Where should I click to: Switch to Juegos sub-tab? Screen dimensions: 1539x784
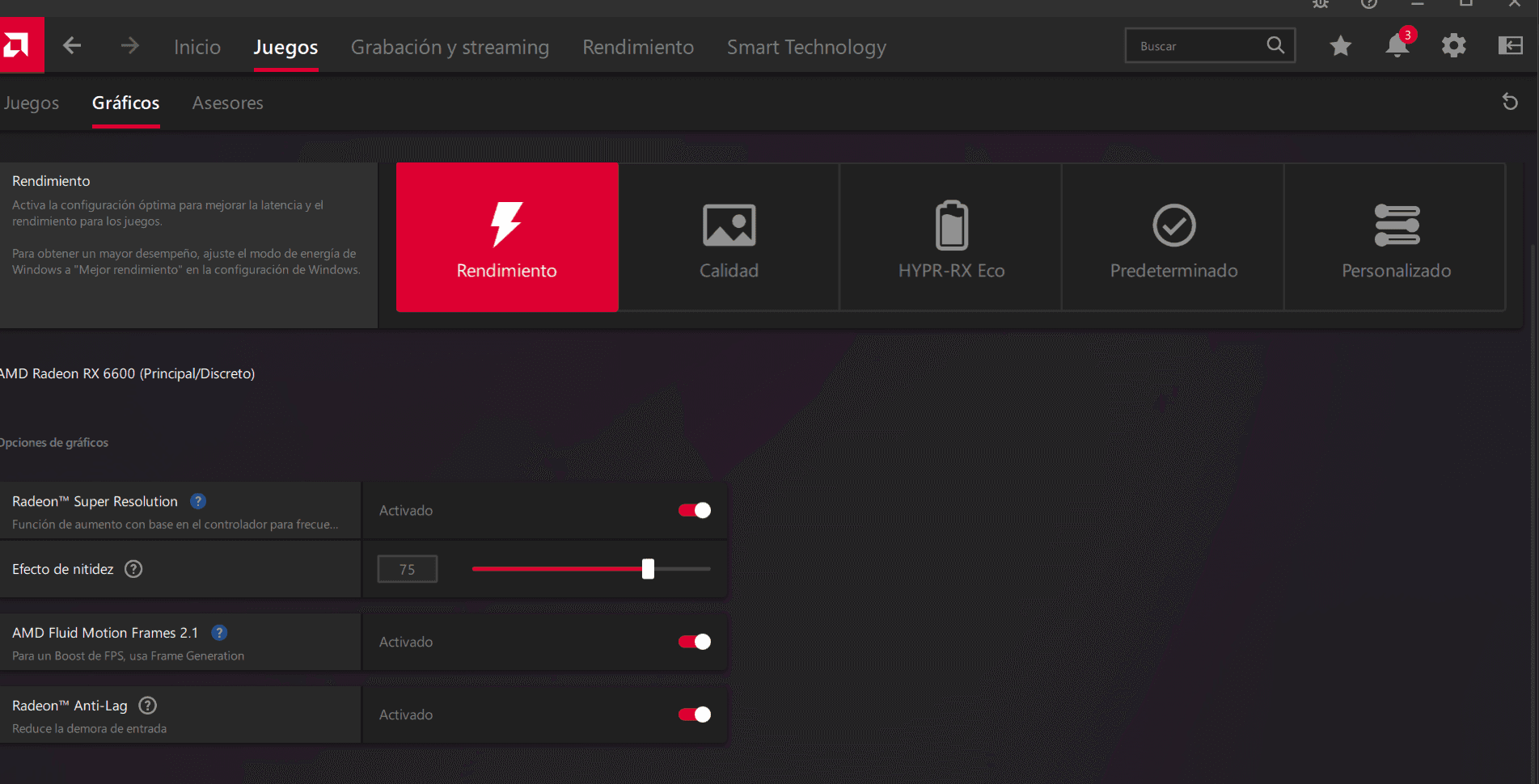(x=31, y=103)
